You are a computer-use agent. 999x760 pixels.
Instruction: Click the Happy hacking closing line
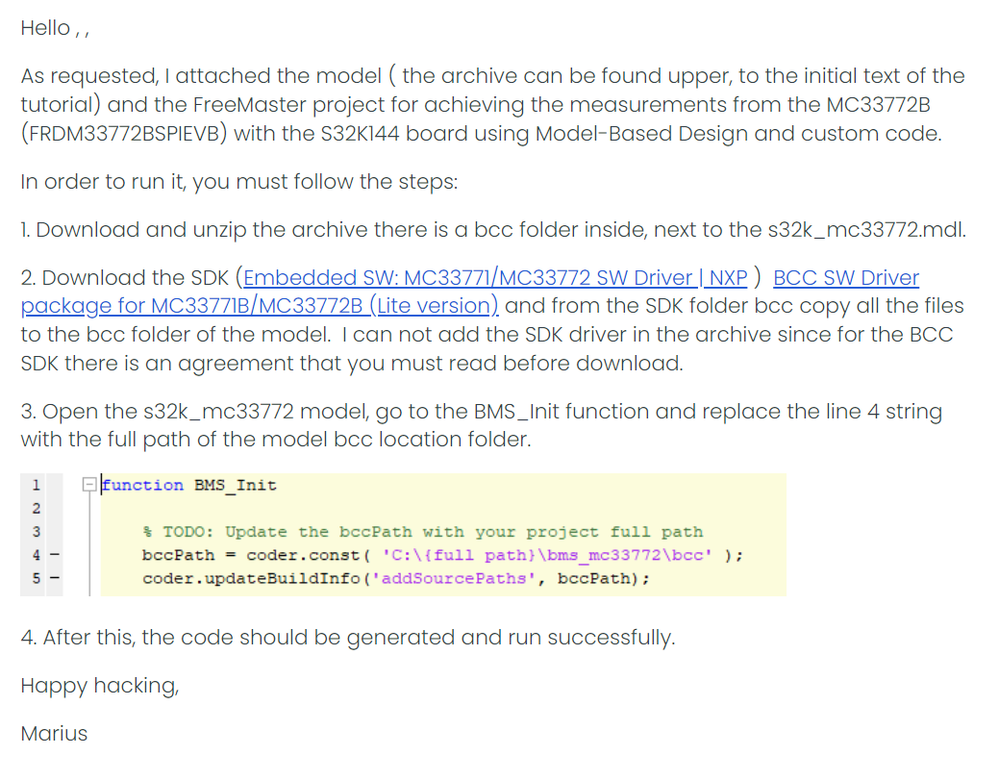pyautogui.click(x=100, y=686)
